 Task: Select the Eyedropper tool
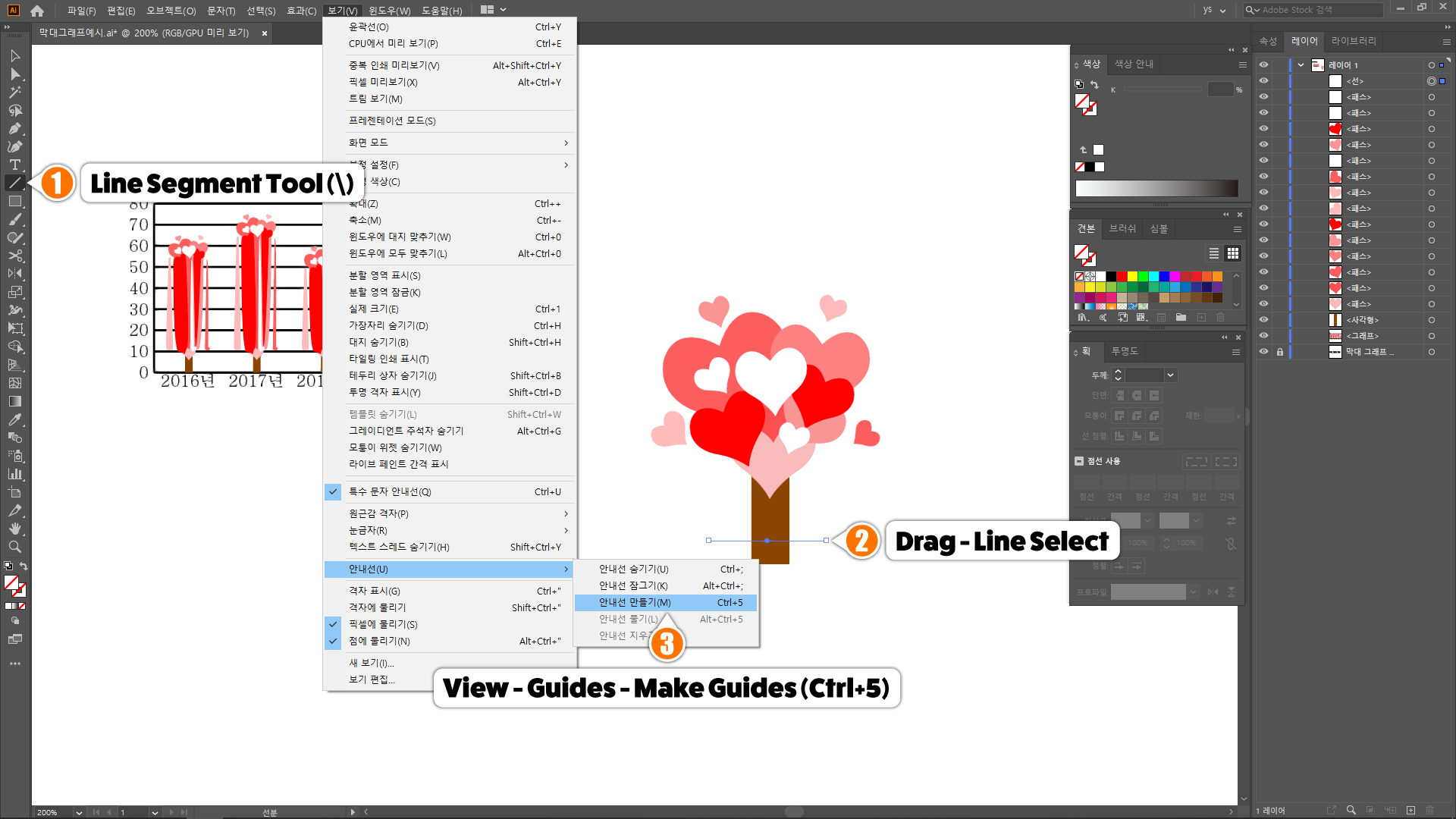[x=15, y=419]
